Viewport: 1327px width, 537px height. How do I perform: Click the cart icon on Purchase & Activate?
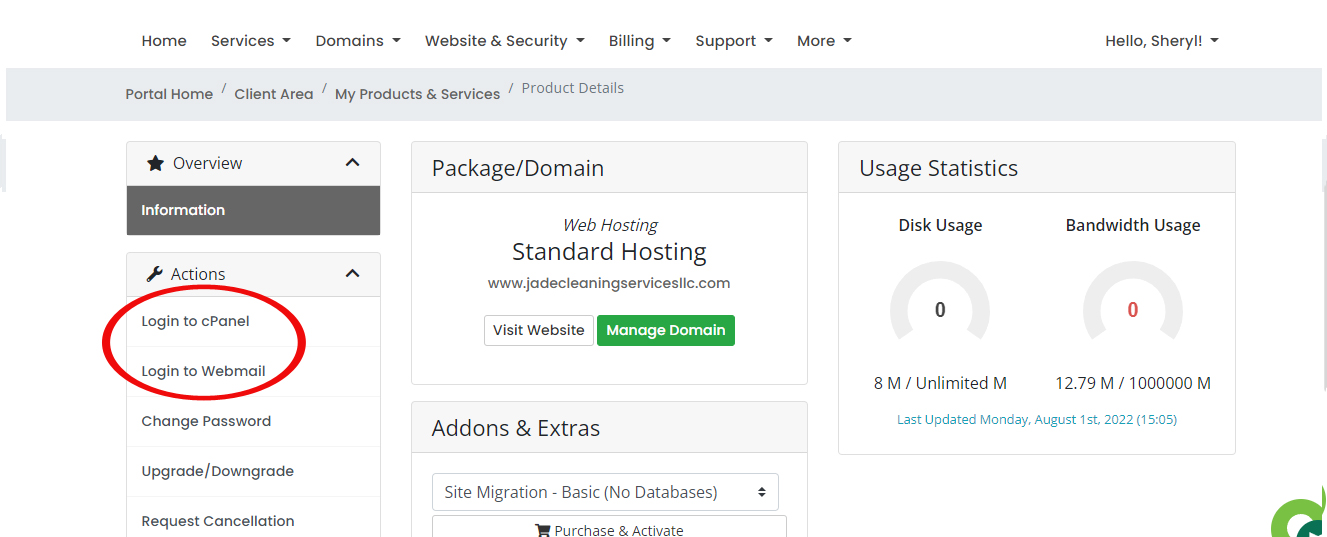click(x=543, y=530)
